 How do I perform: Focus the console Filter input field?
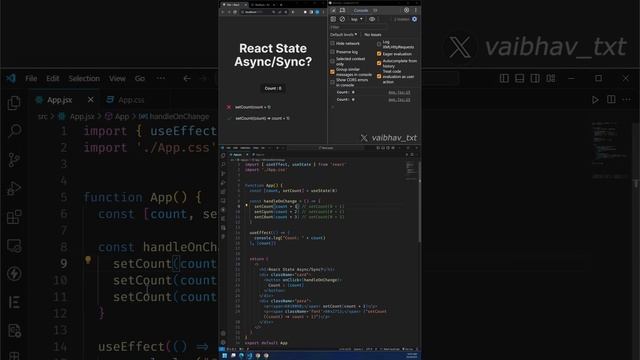point(359,27)
